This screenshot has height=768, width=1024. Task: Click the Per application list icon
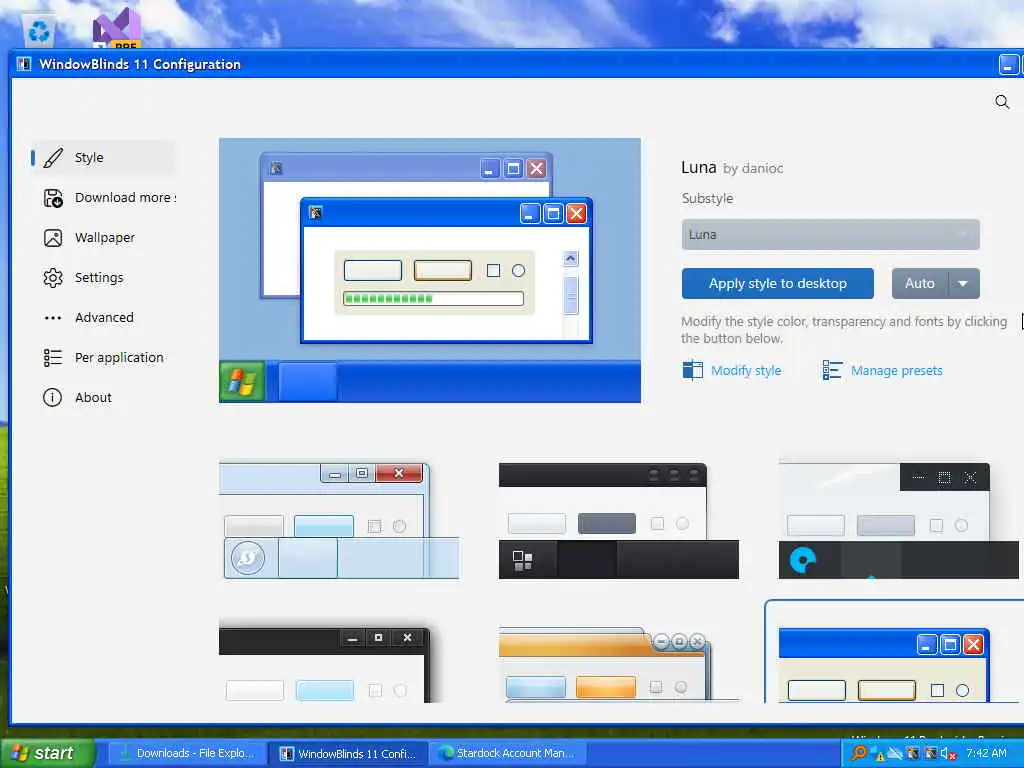pyautogui.click(x=53, y=357)
